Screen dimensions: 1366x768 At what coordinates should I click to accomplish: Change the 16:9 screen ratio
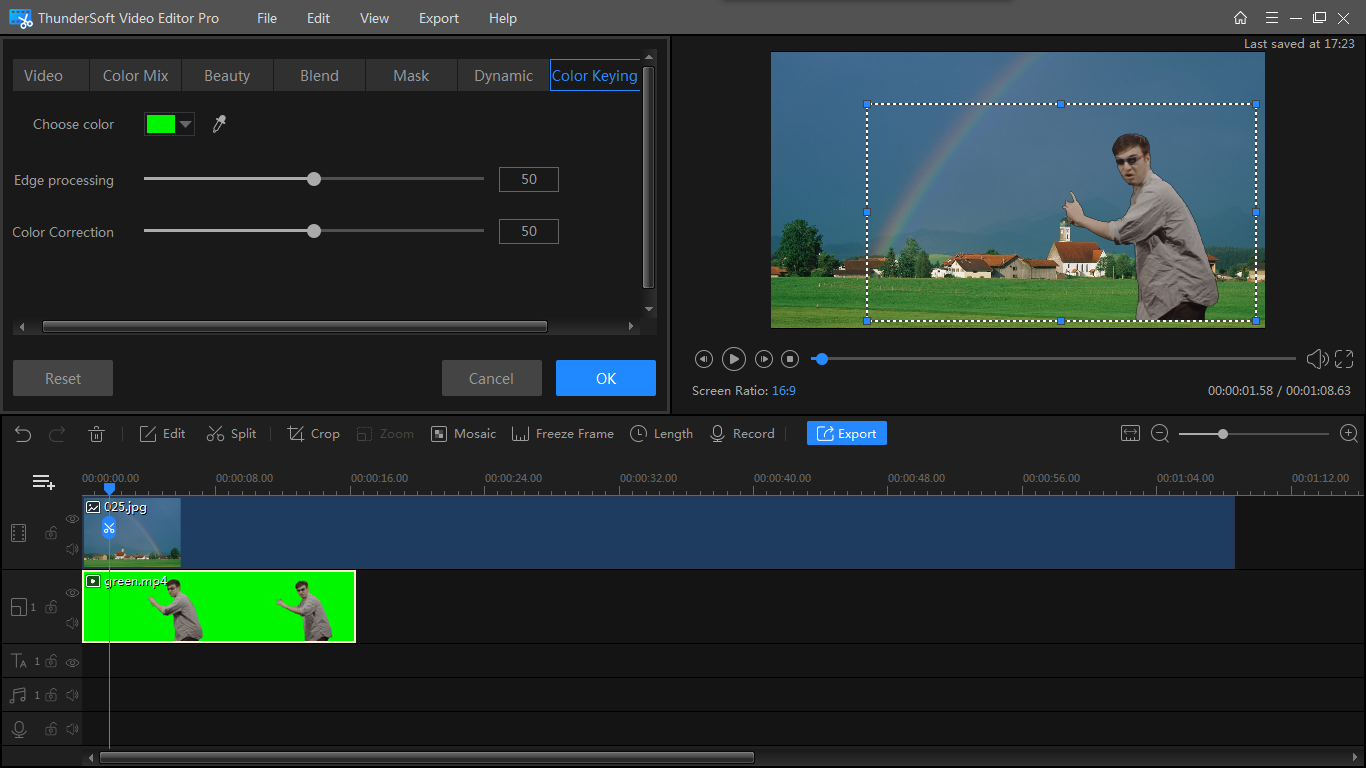(x=783, y=391)
